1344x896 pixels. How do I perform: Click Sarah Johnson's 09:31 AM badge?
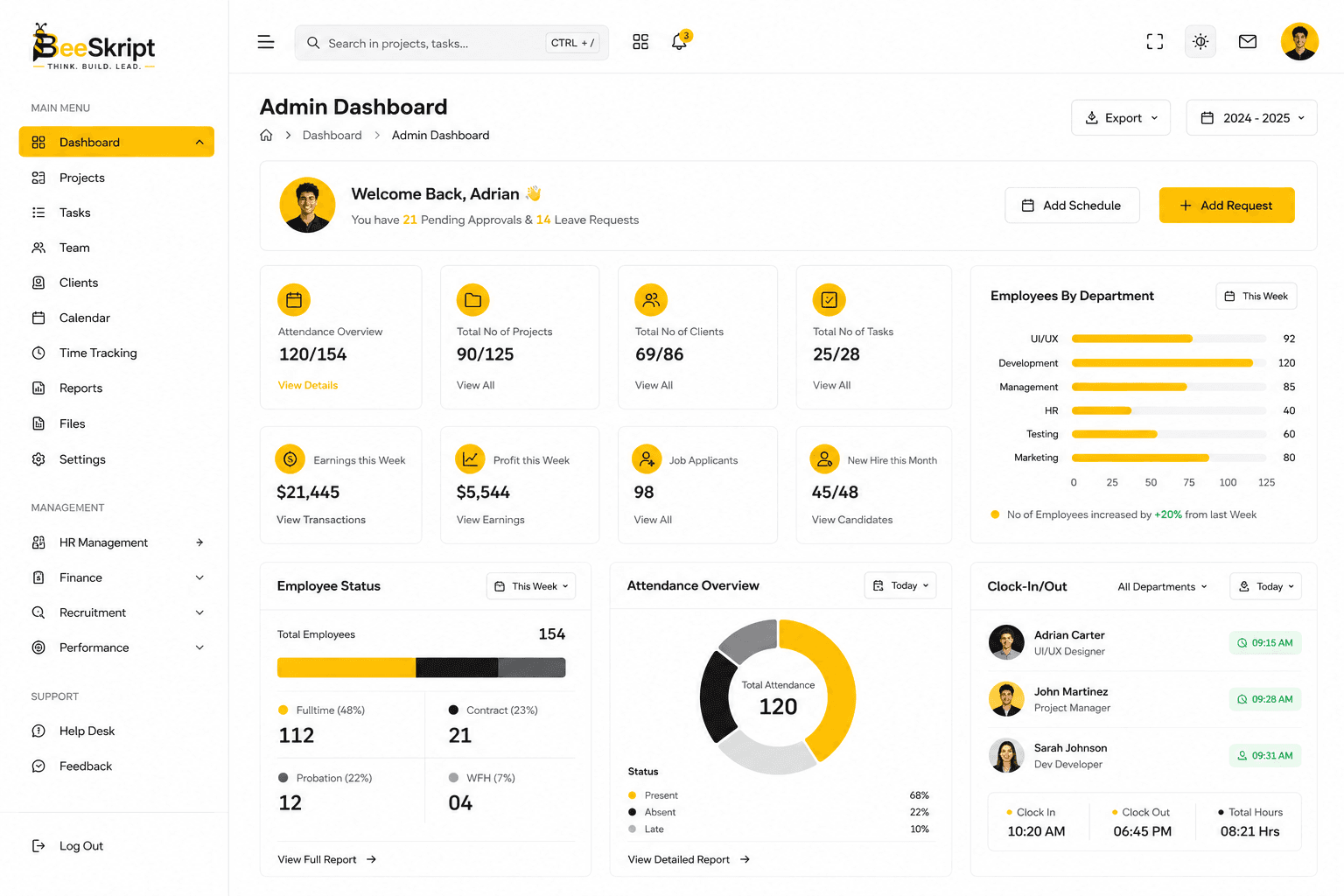coord(1264,755)
